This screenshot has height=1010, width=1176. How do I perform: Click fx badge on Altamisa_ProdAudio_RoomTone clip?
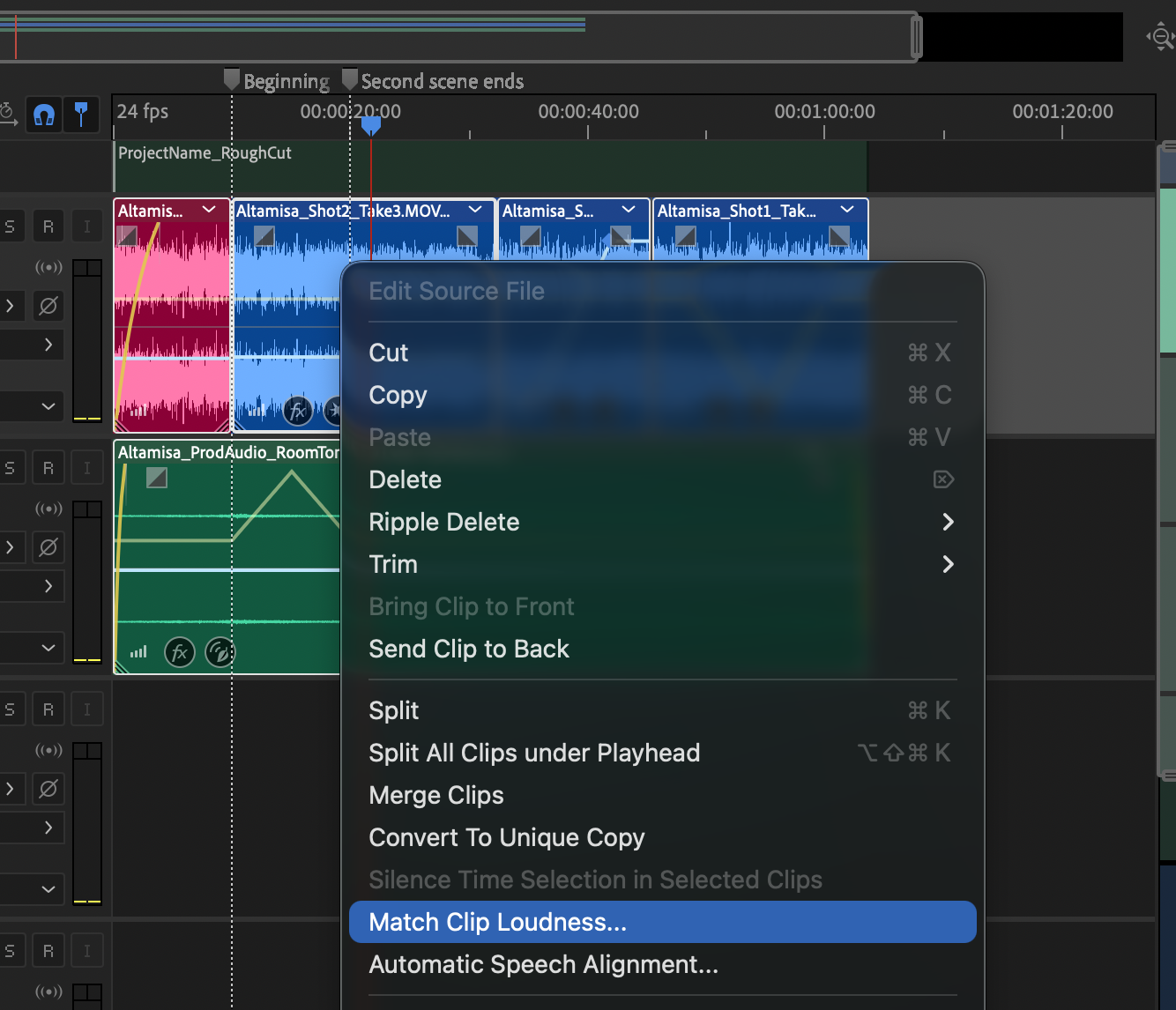pos(180,653)
